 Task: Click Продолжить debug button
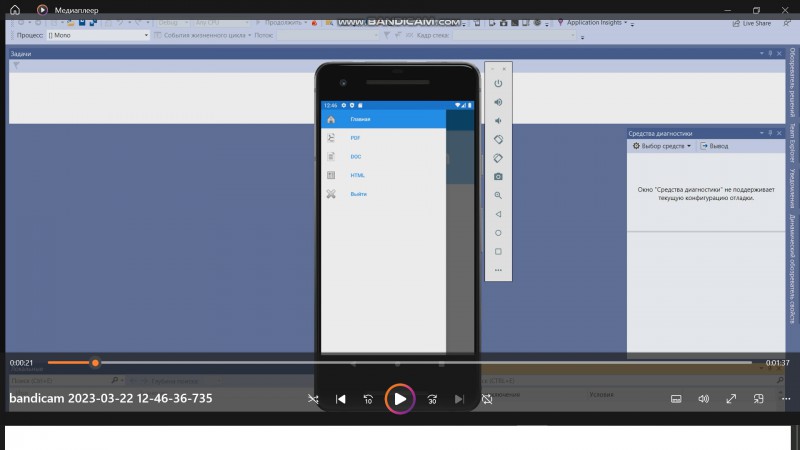pyautogui.click(x=281, y=22)
